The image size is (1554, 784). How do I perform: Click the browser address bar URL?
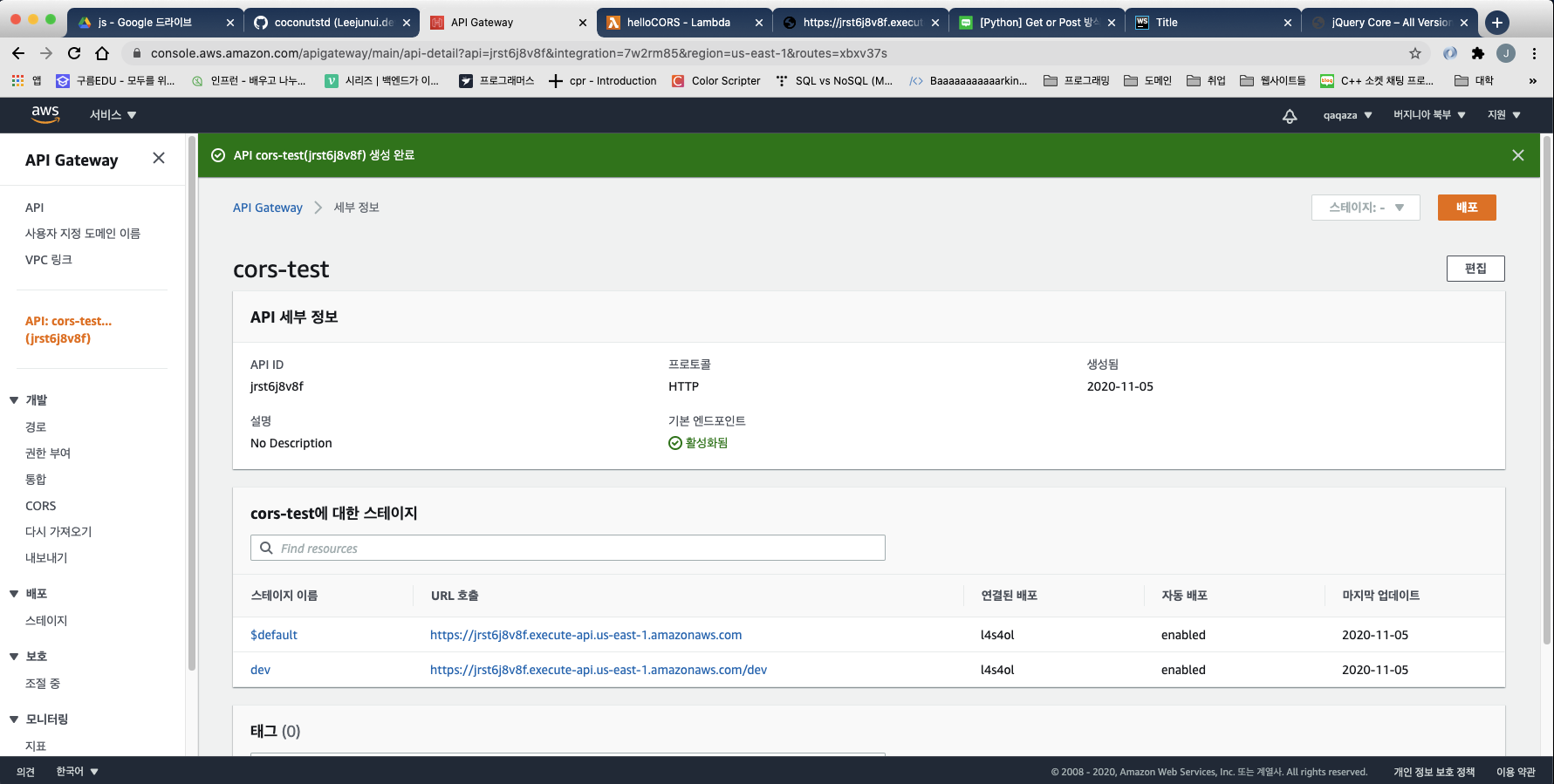[x=519, y=53]
